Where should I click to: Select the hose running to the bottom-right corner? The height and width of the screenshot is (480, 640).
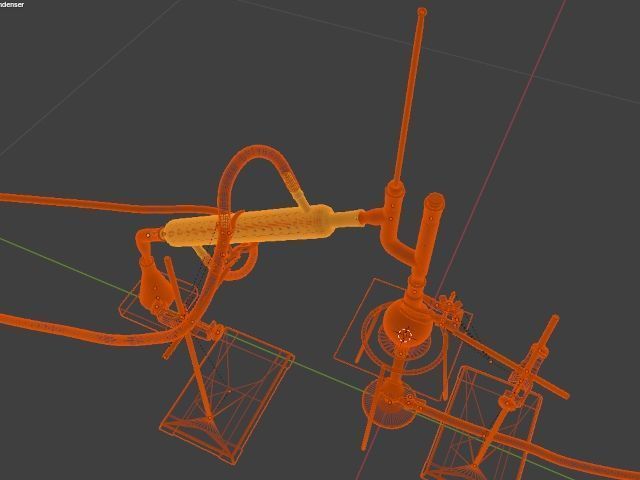click(527, 443)
